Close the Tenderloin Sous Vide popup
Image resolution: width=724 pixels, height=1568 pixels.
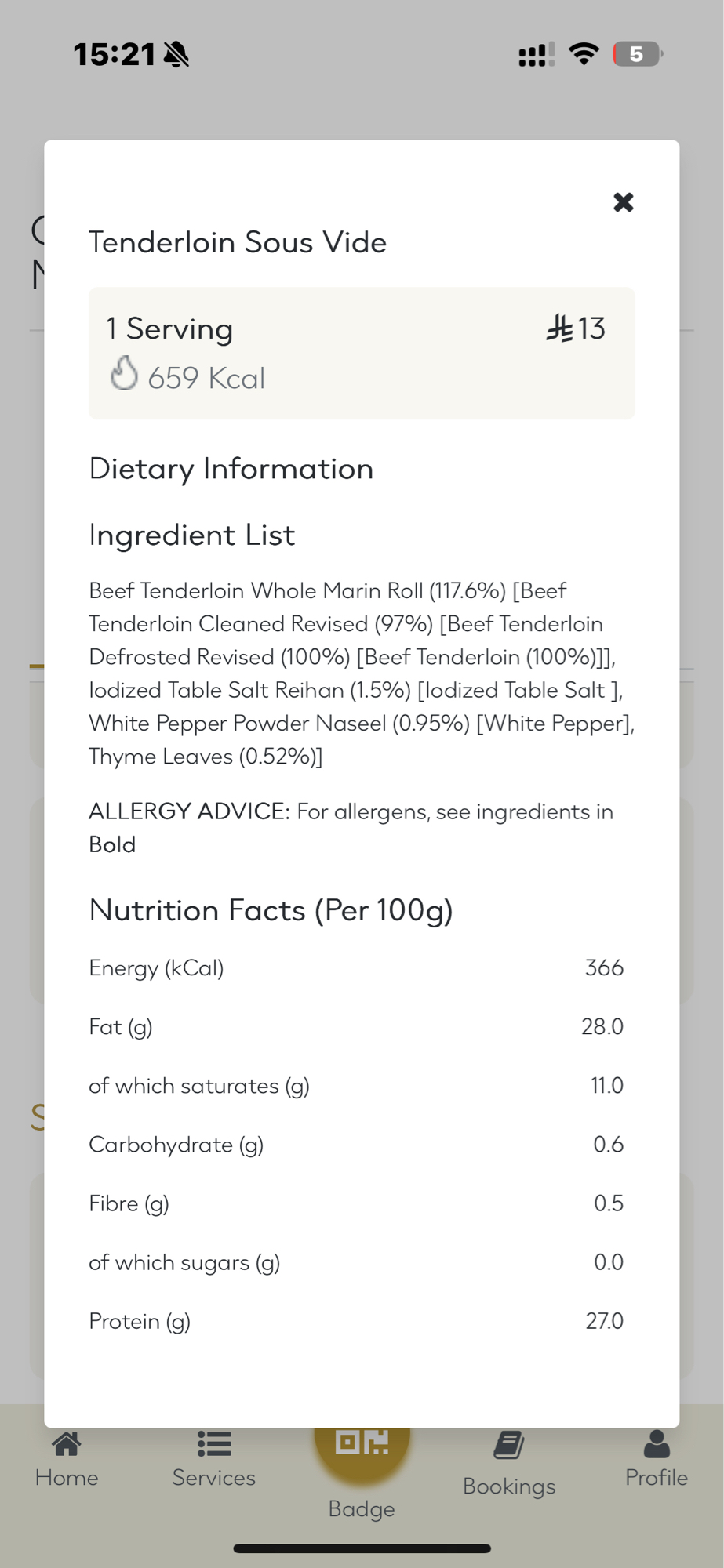pyautogui.click(x=623, y=202)
